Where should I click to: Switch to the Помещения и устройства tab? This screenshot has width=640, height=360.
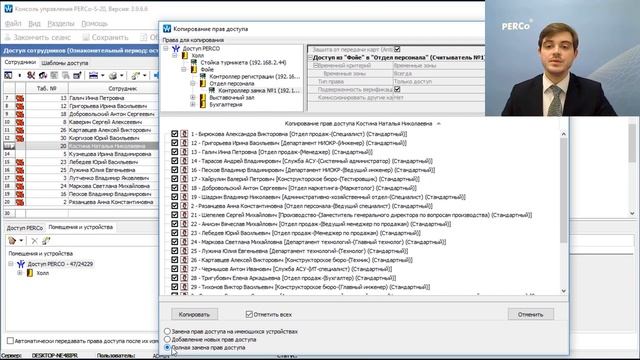click(81, 227)
